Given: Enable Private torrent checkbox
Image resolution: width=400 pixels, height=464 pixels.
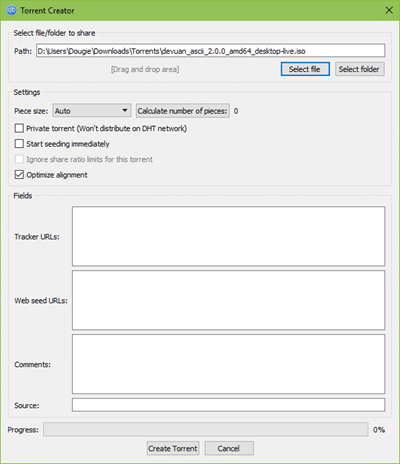Looking at the screenshot, I should (19, 128).
